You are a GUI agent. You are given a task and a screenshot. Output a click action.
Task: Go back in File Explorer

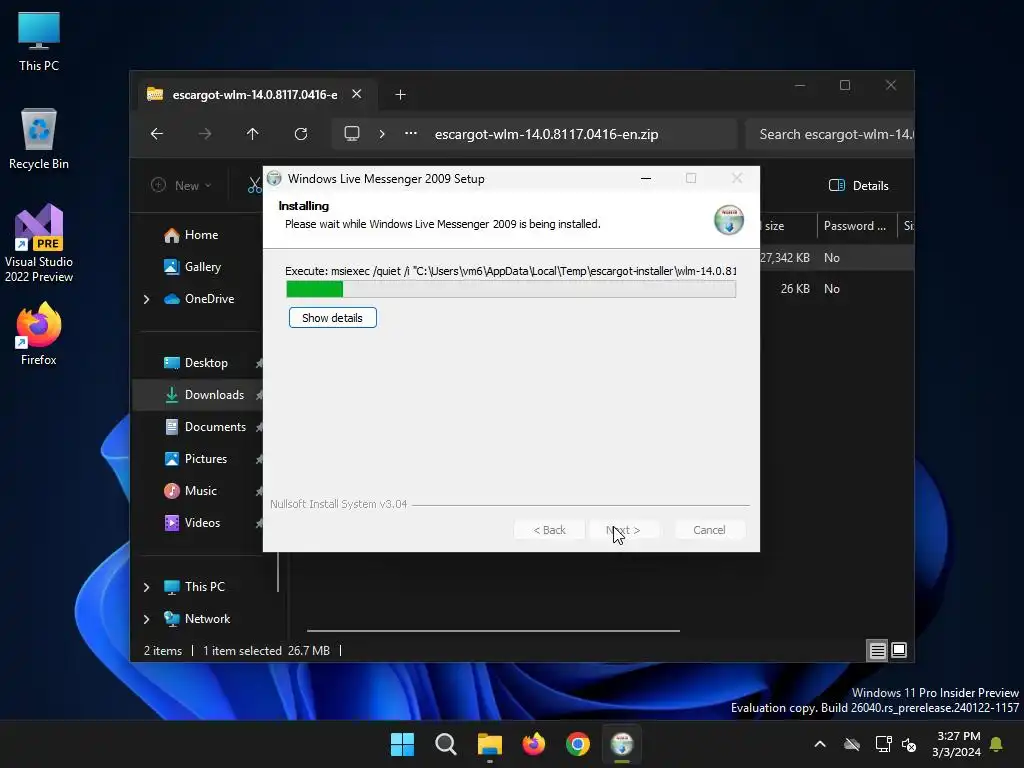tap(157, 134)
